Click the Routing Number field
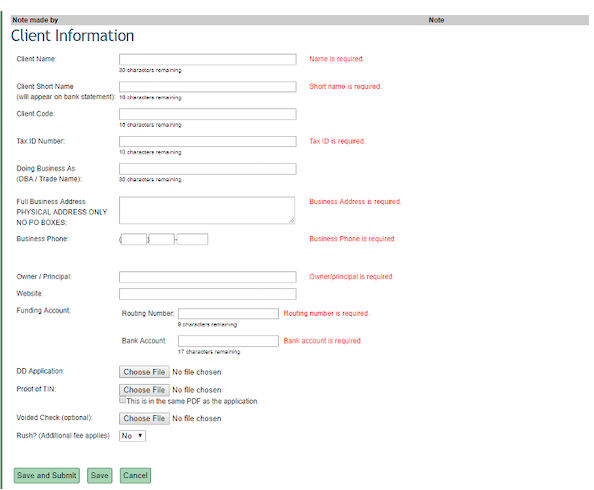This screenshot has height=490, width=594. tap(228, 313)
